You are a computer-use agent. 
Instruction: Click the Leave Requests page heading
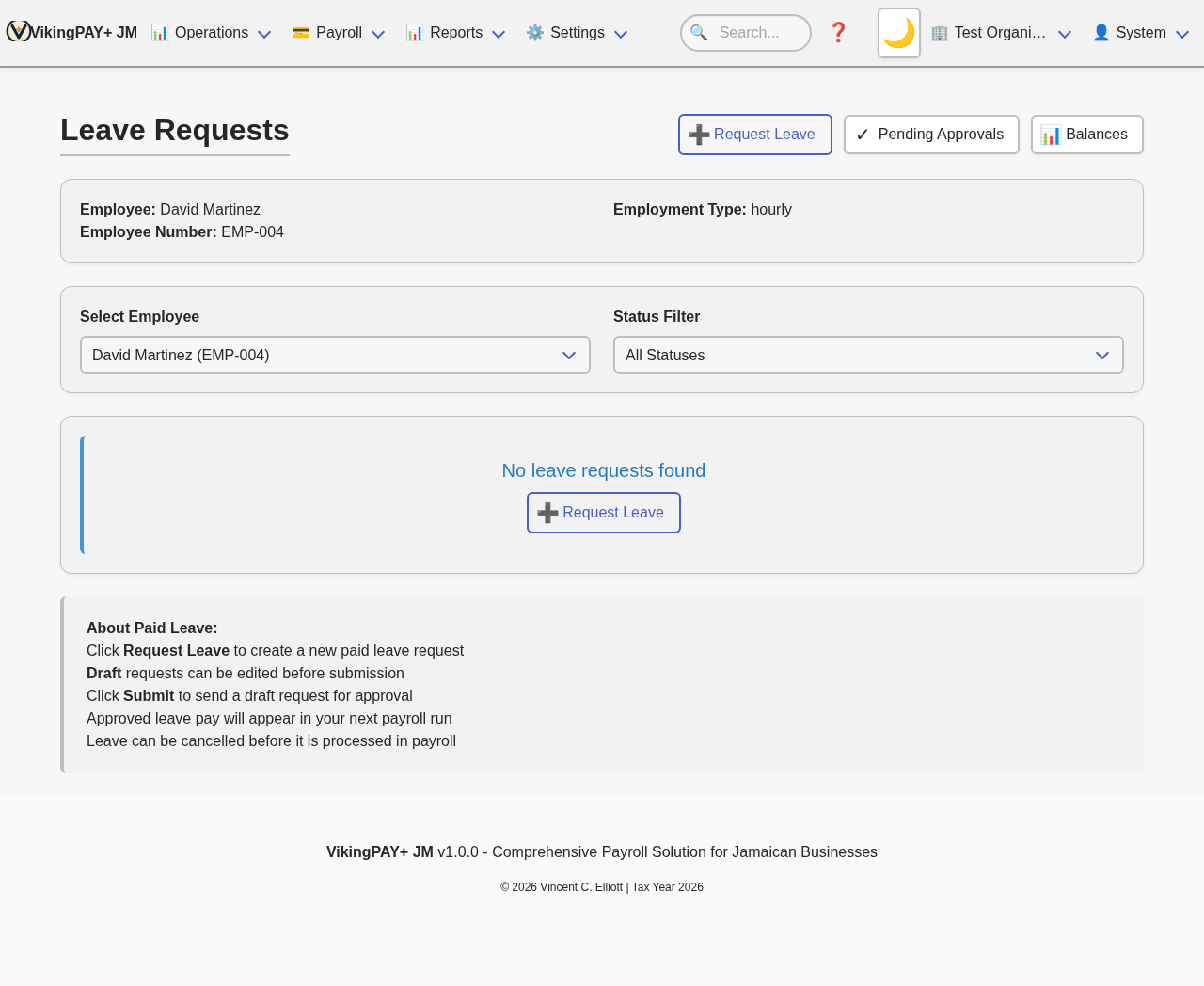(x=175, y=130)
